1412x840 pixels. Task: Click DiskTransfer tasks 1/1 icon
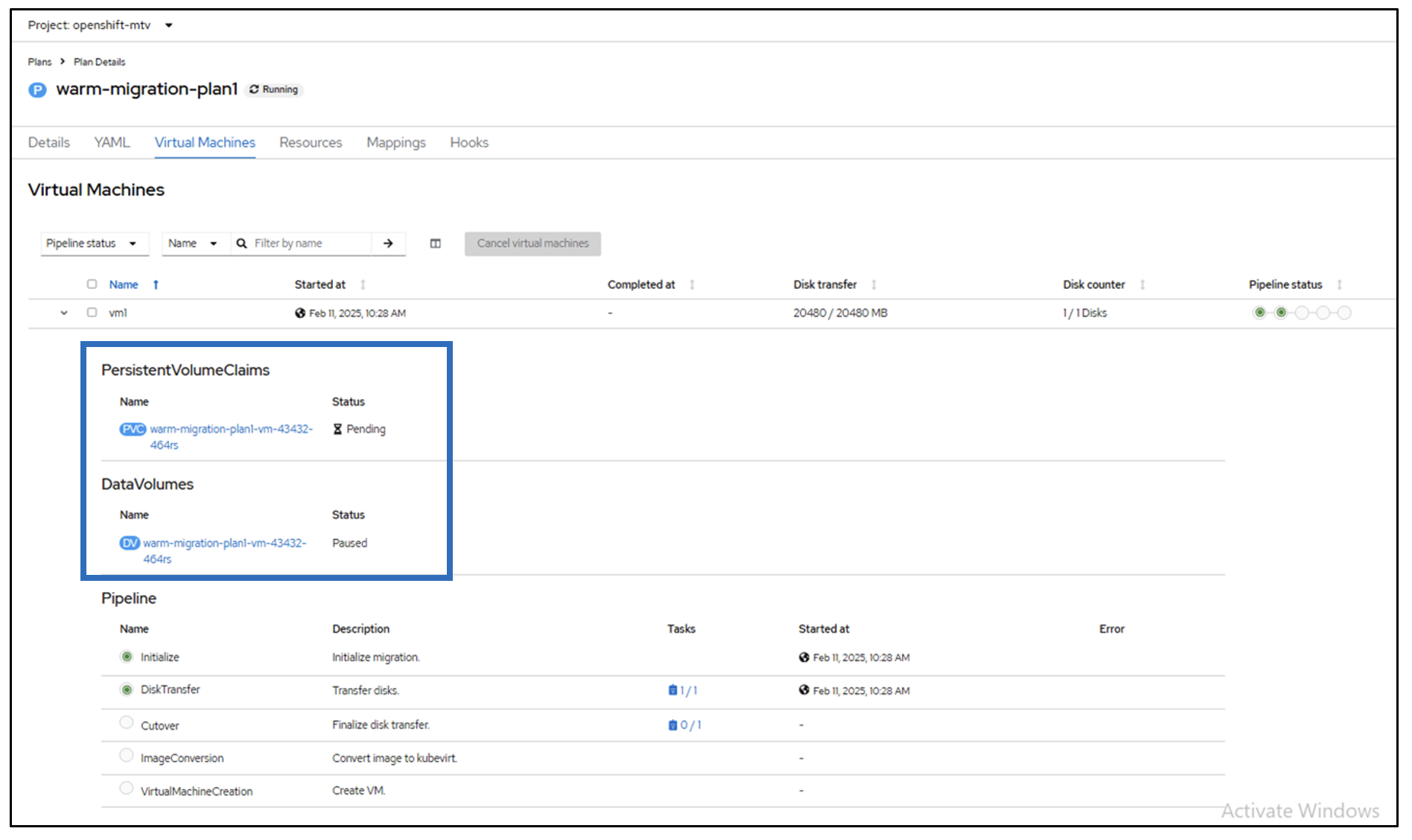point(672,690)
